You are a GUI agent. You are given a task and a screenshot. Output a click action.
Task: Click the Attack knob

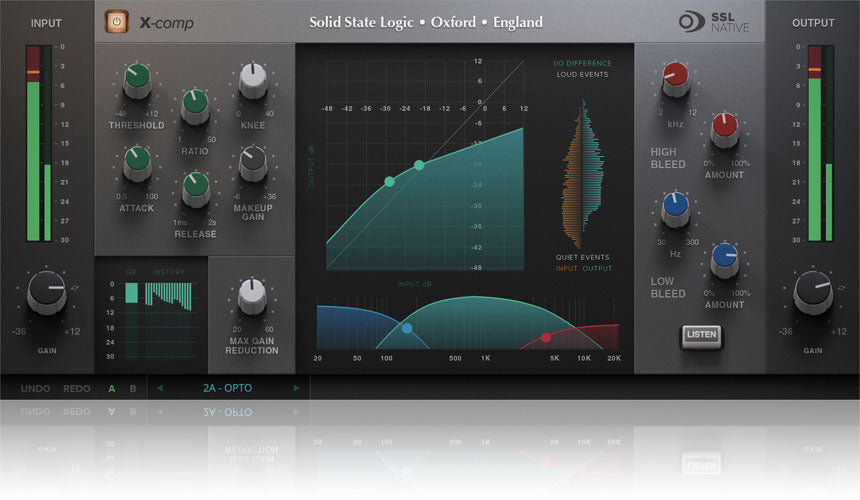[x=137, y=163]
